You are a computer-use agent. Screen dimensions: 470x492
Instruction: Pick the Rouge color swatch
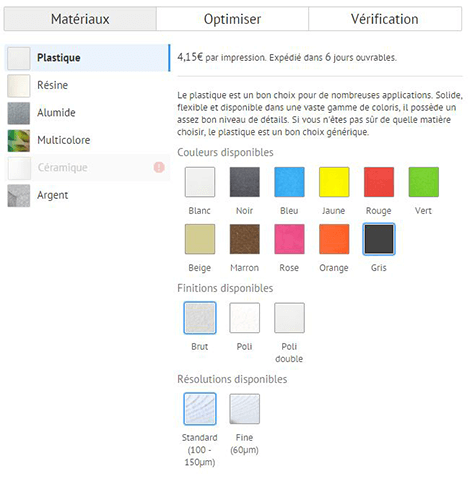[379, 182]
